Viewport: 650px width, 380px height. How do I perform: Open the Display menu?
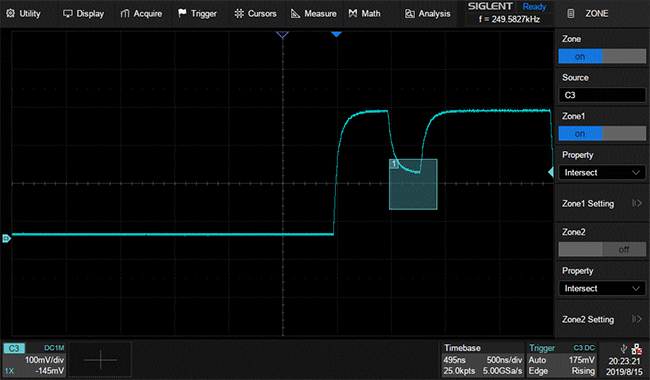pos(83,14)
